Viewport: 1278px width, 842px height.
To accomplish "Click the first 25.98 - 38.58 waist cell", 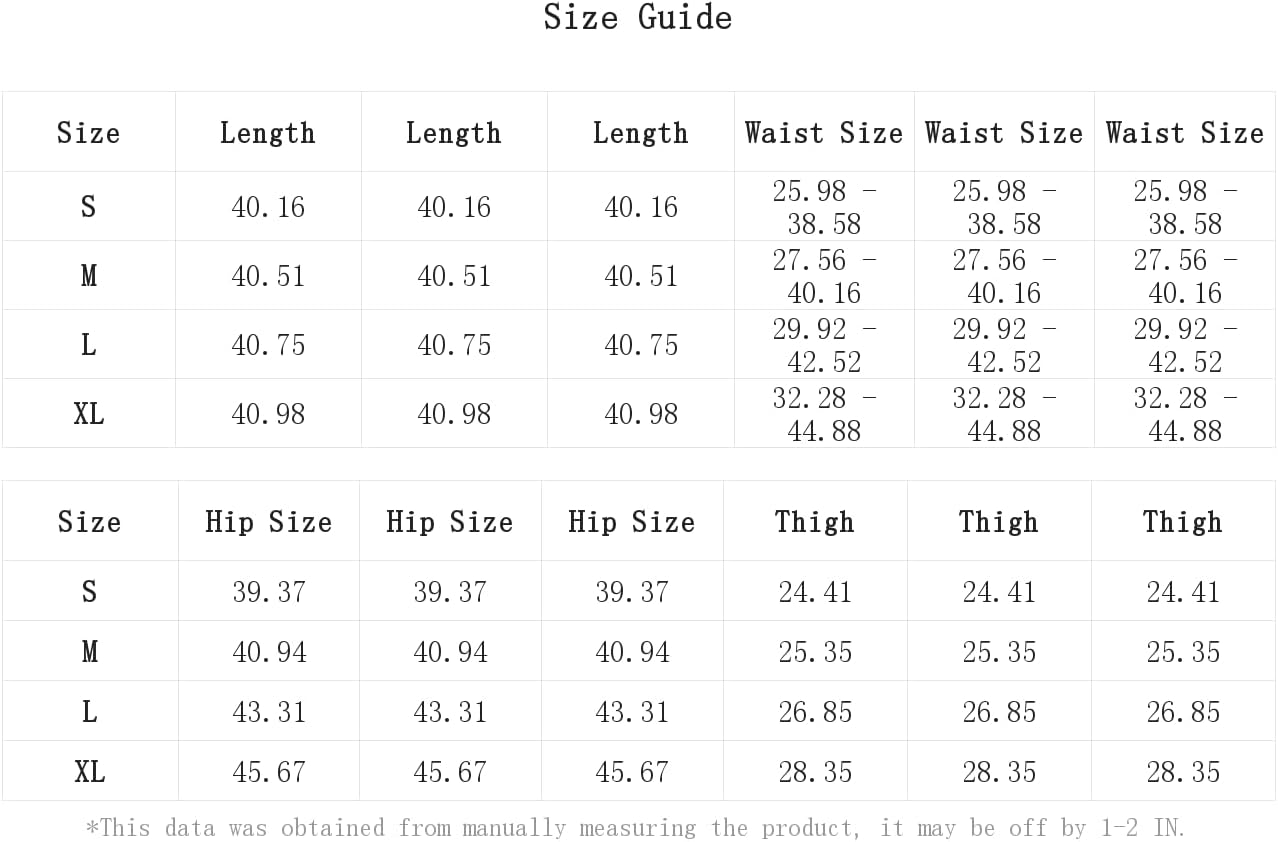I will pos(824,207).
